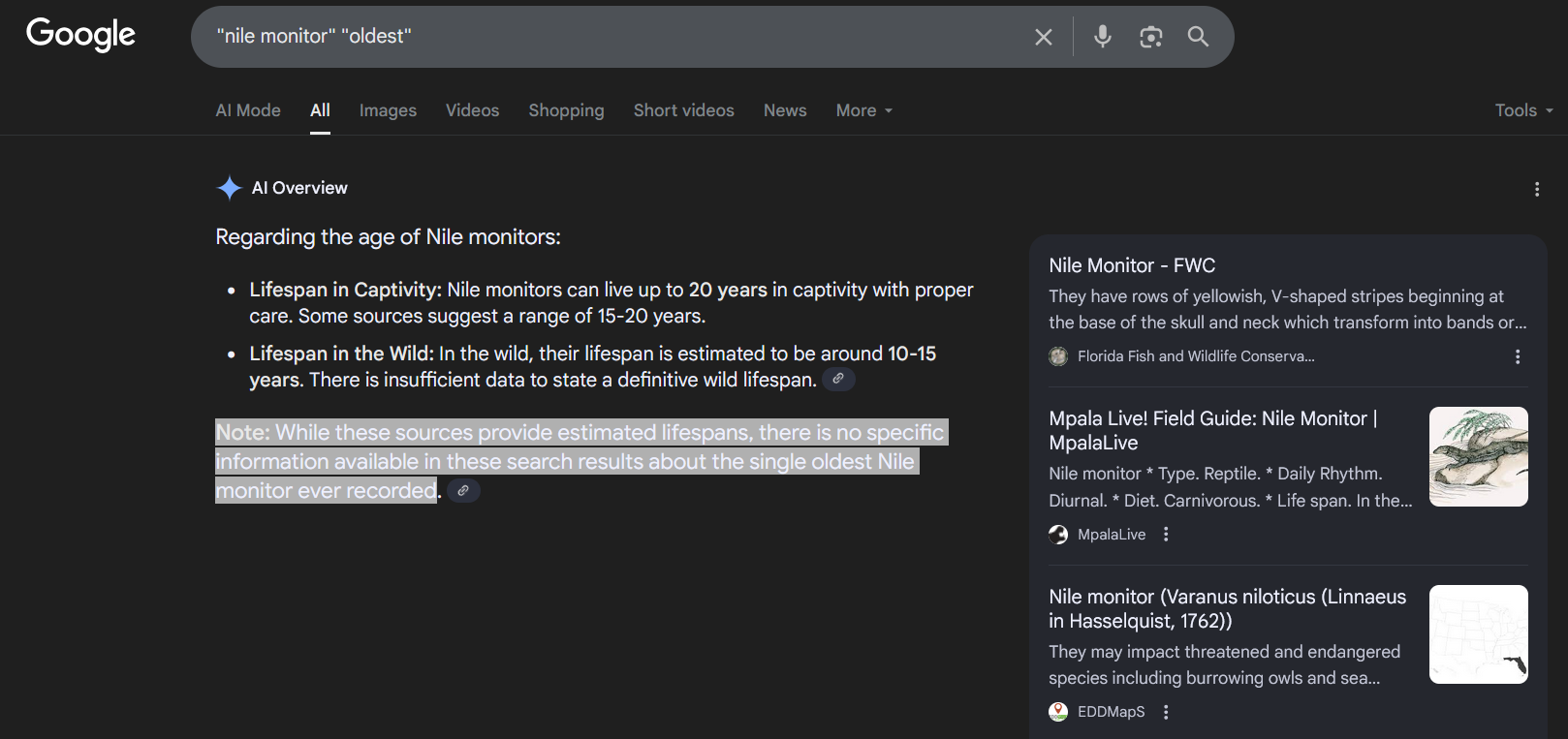Open Mpala Live! Field Guide result
1568x739 pixels.
tap(1213, 430)
